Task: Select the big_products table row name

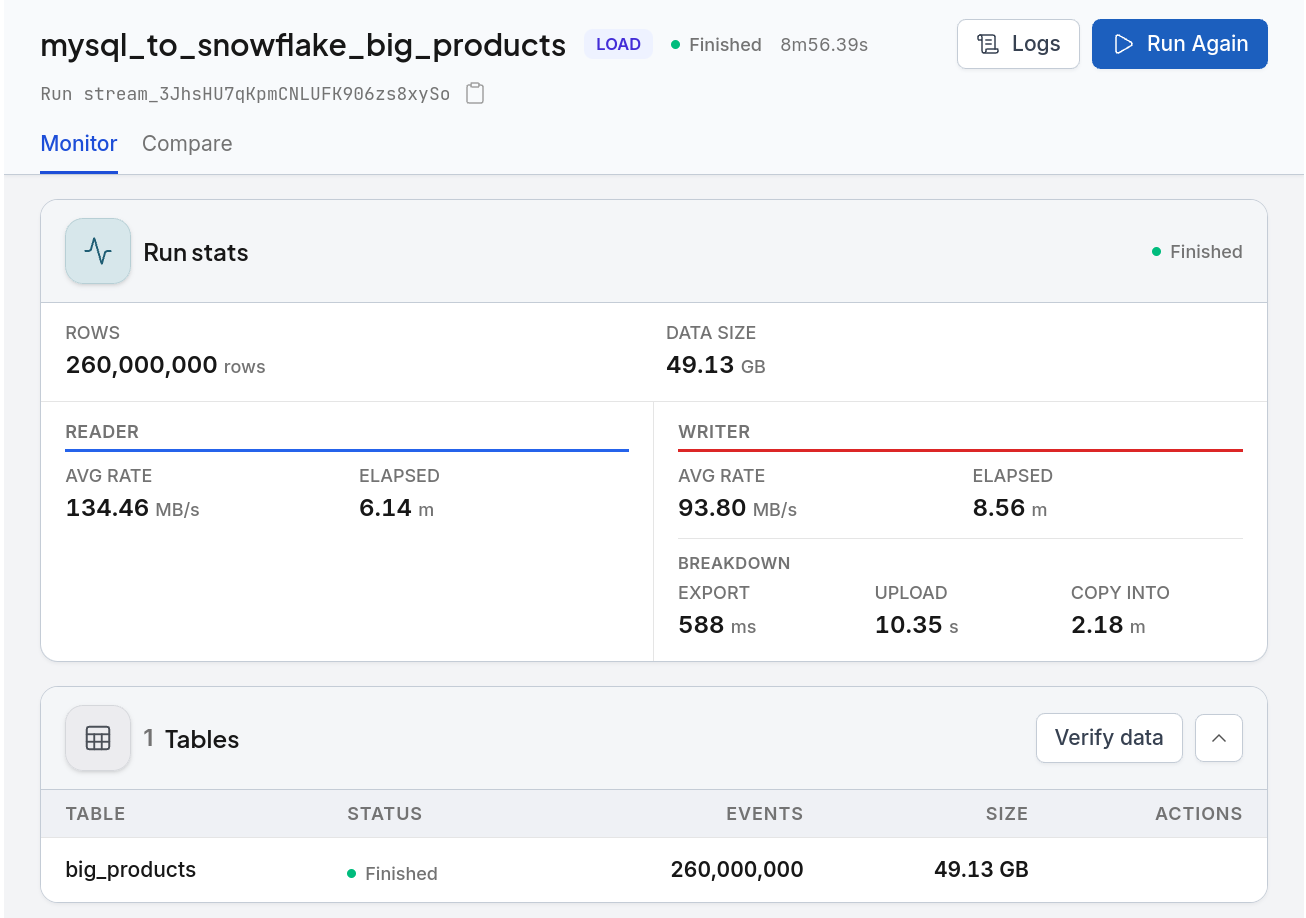Action: [131, 869]
